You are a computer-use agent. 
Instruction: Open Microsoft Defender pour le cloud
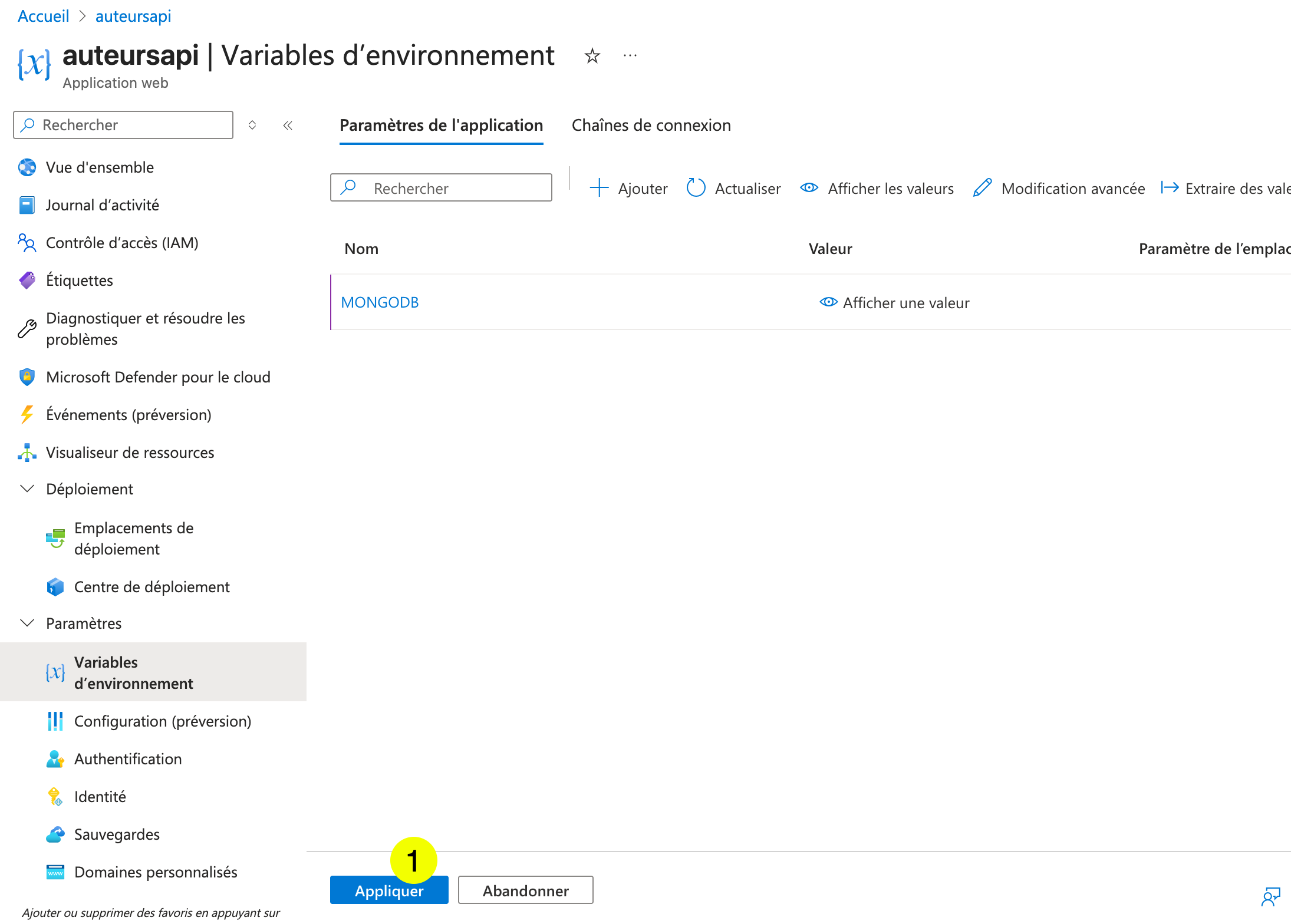158,377
